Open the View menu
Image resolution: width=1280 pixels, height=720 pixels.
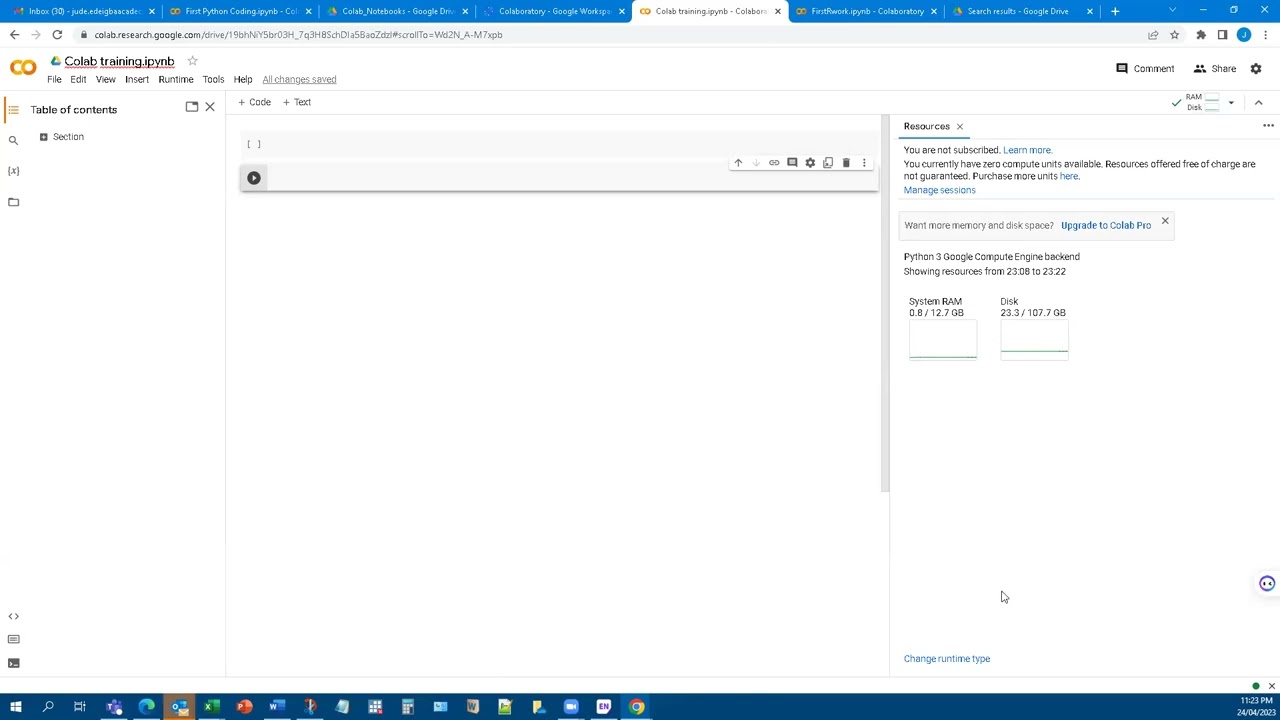[105, 79]
